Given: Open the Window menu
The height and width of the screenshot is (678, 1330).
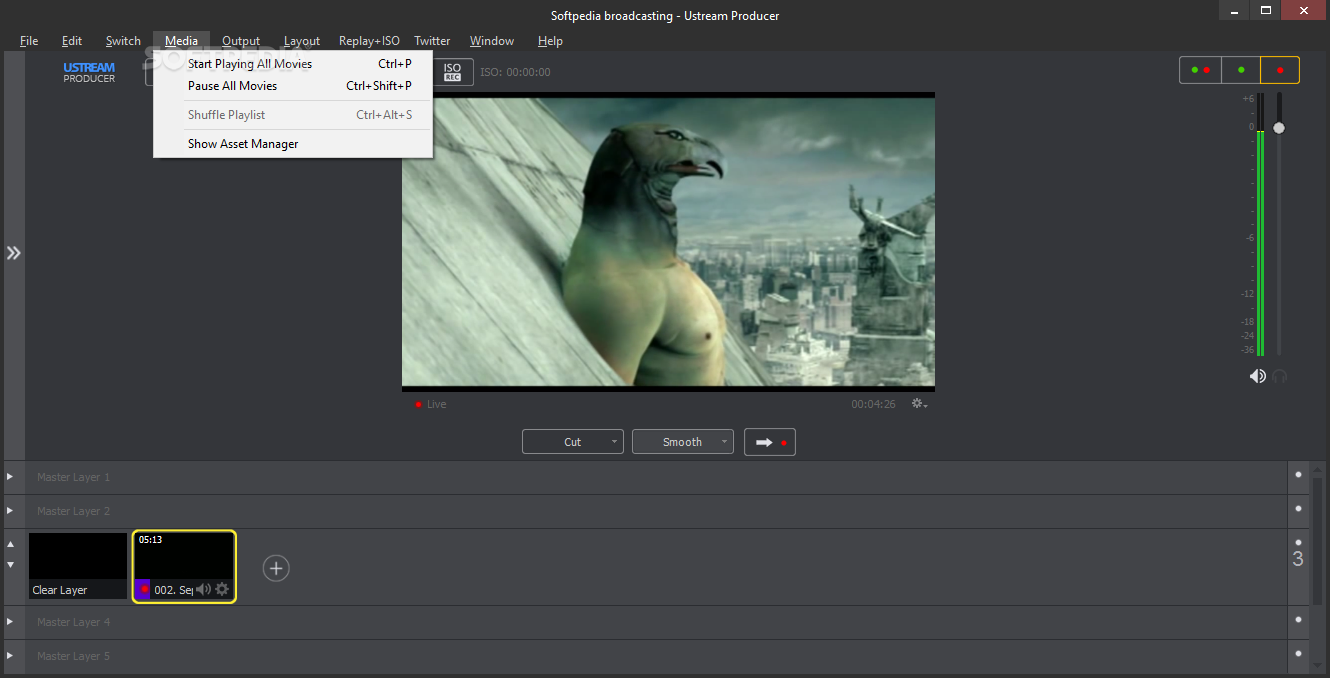Looking at the screenshot, I should pos(492,41).
